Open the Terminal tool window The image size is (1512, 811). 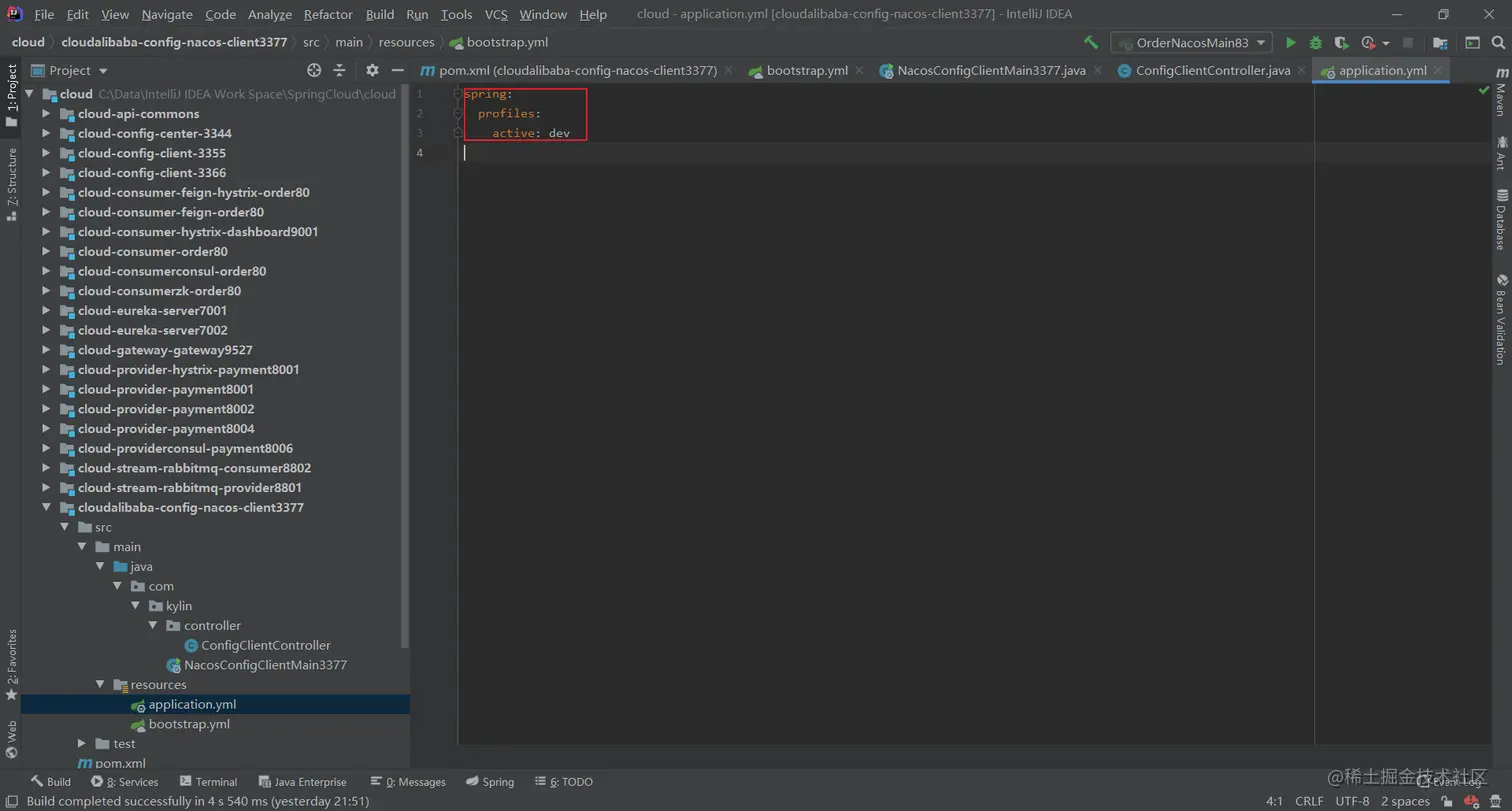pos(208,782)
